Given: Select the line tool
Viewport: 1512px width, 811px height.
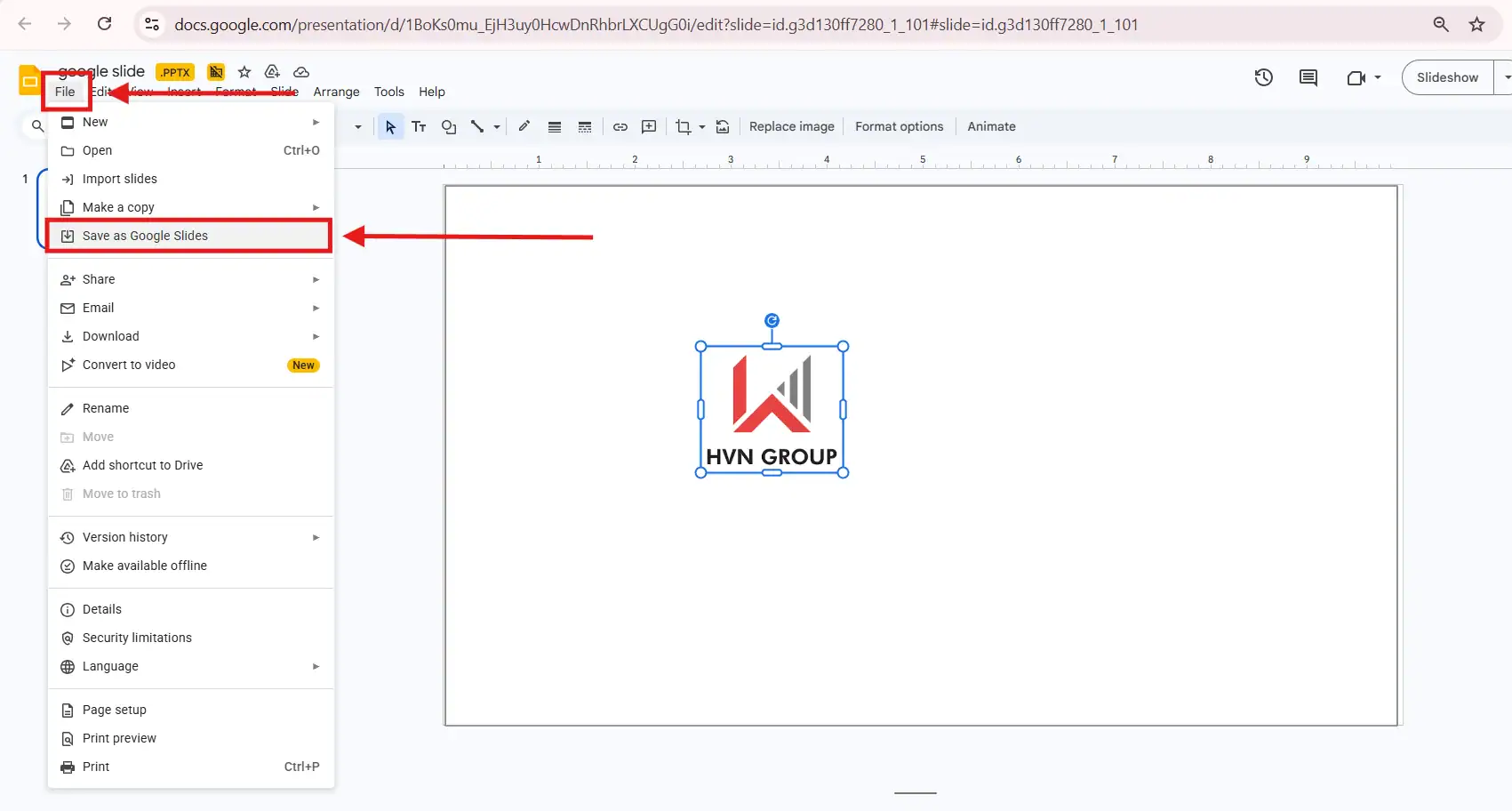Looking at the screenshot, I should coord(477,127).
